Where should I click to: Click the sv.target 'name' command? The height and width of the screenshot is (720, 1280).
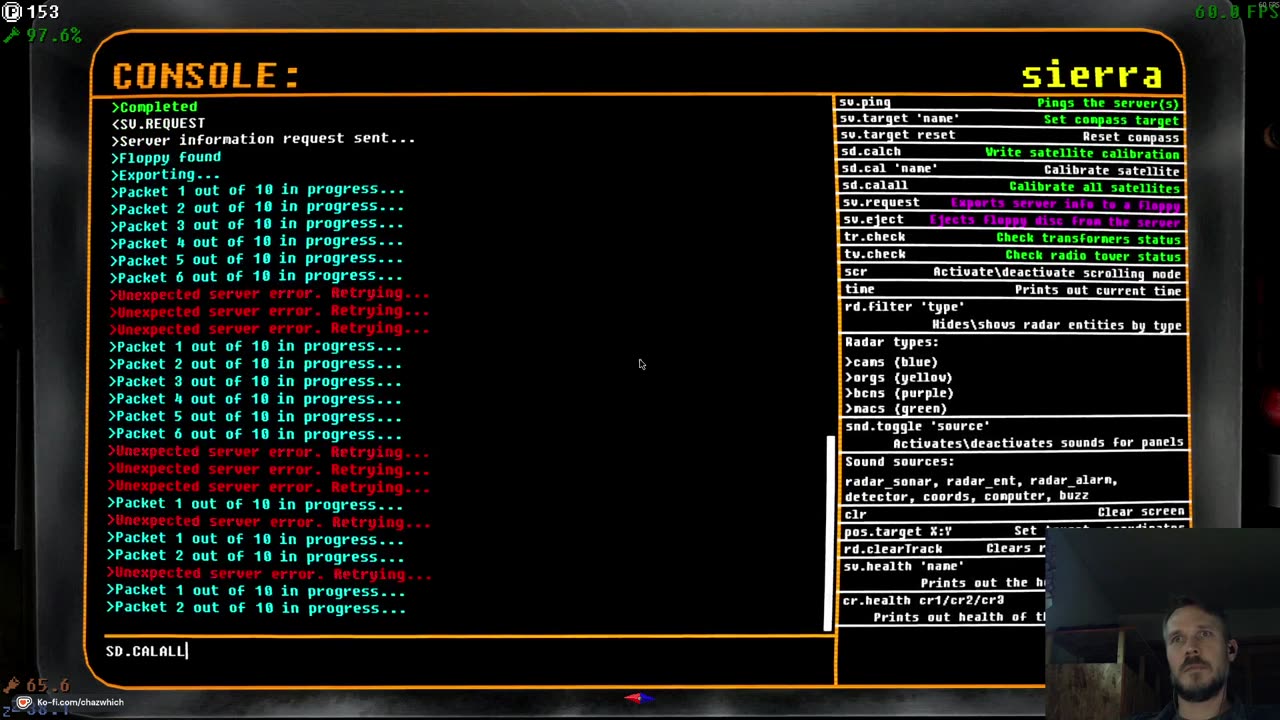pyautogui.click(x=900, y=118)
